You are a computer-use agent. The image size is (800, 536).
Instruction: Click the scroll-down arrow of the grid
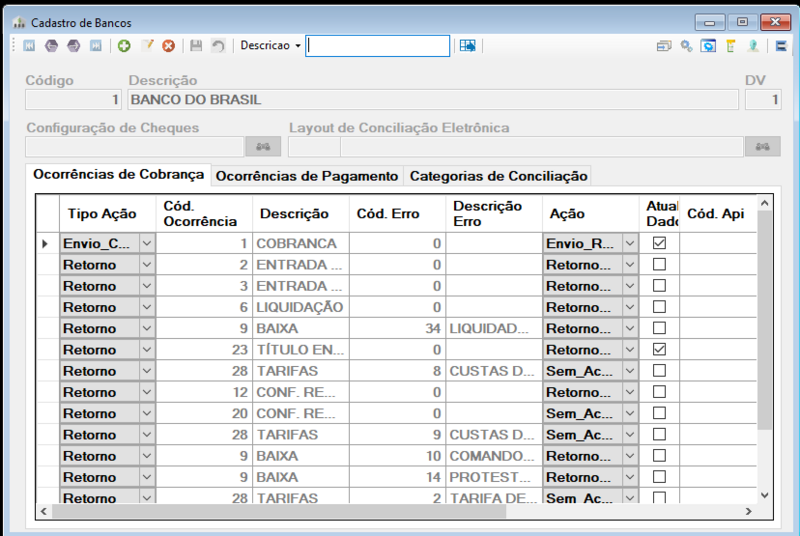(764, 495)
